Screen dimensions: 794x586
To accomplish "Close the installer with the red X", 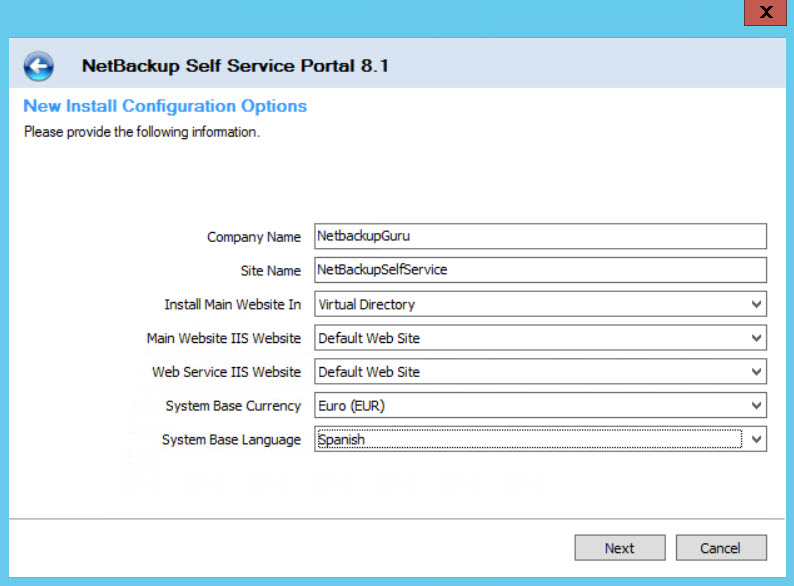I will click(765, 12).
